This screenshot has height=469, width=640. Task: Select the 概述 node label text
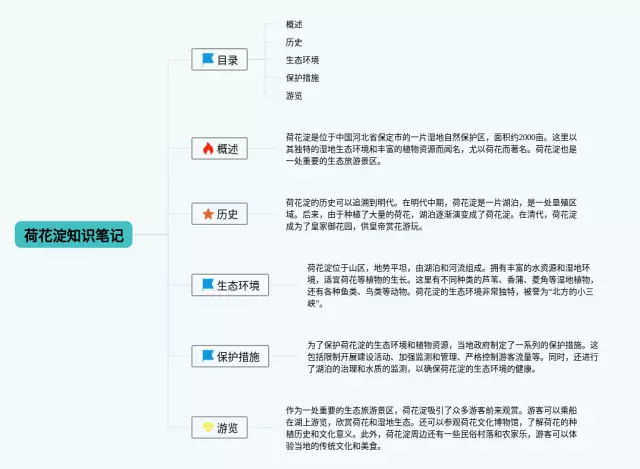coord(227,149)
